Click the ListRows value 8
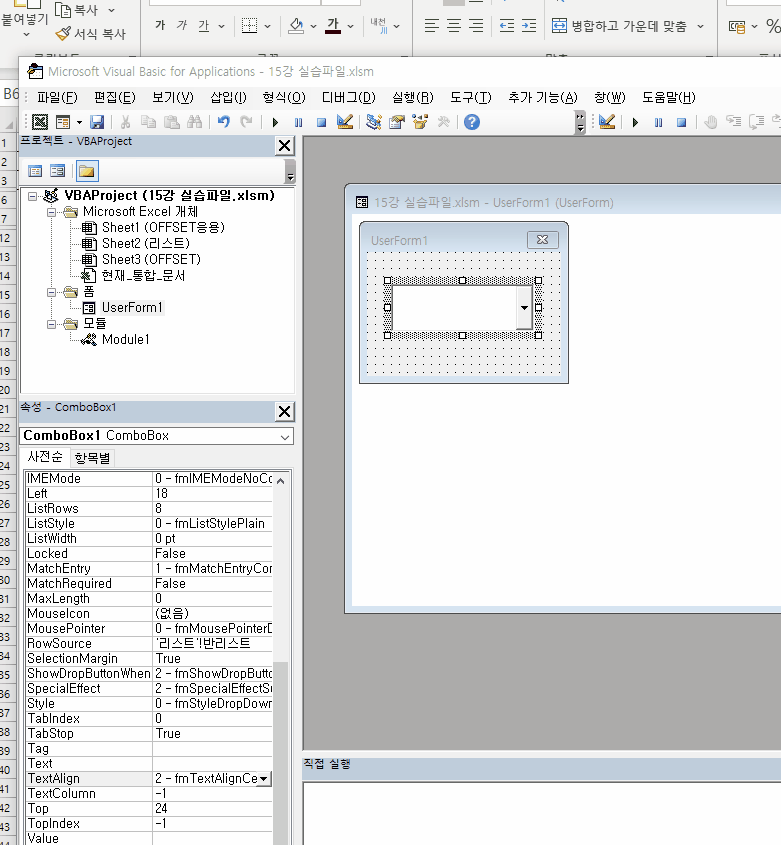The width and height of the screenshot is (781, 845). coord(212,509)
